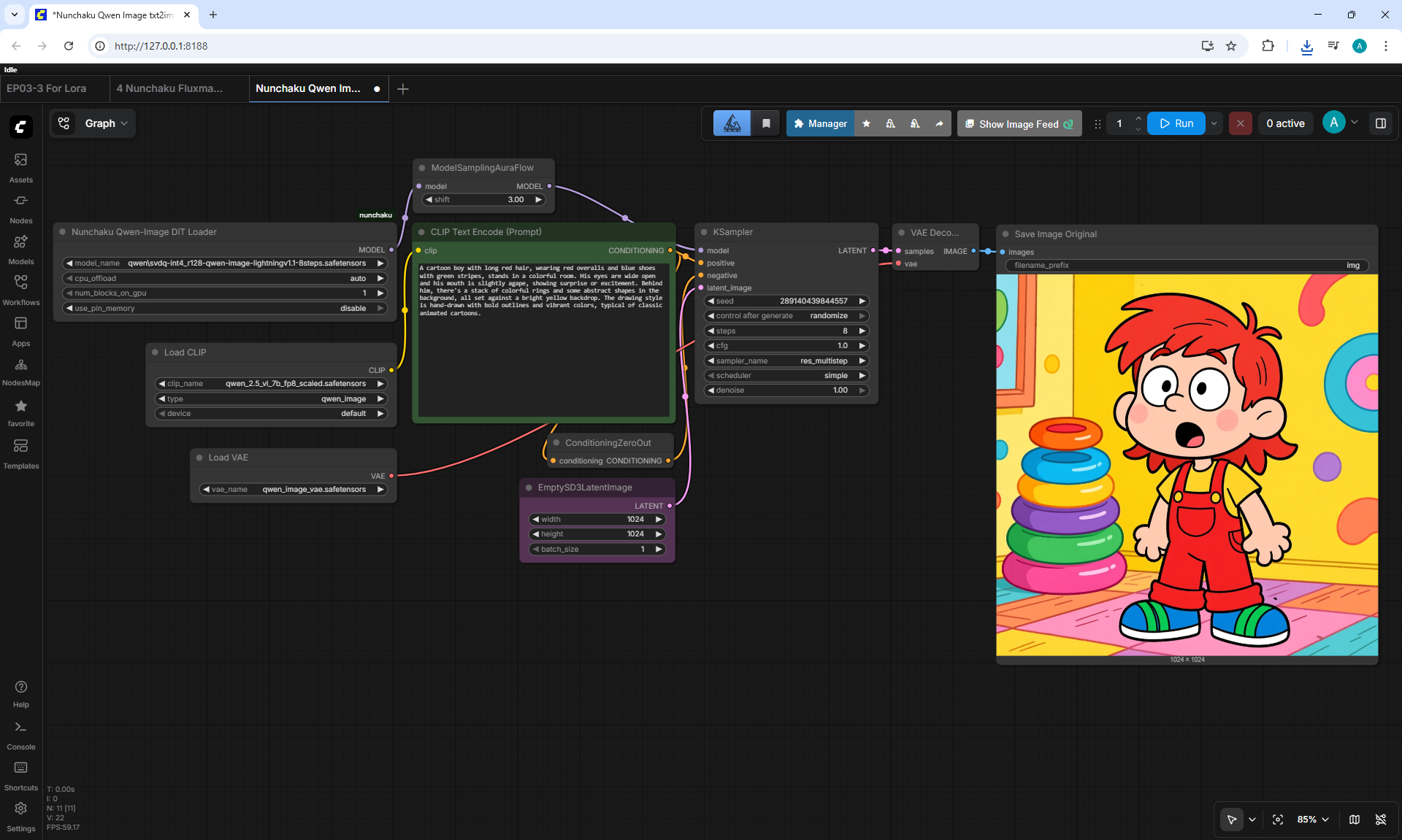The height and width of the screenshot is (840, 1402).
Task: Open the NodesMap panel
Action: 20,371
